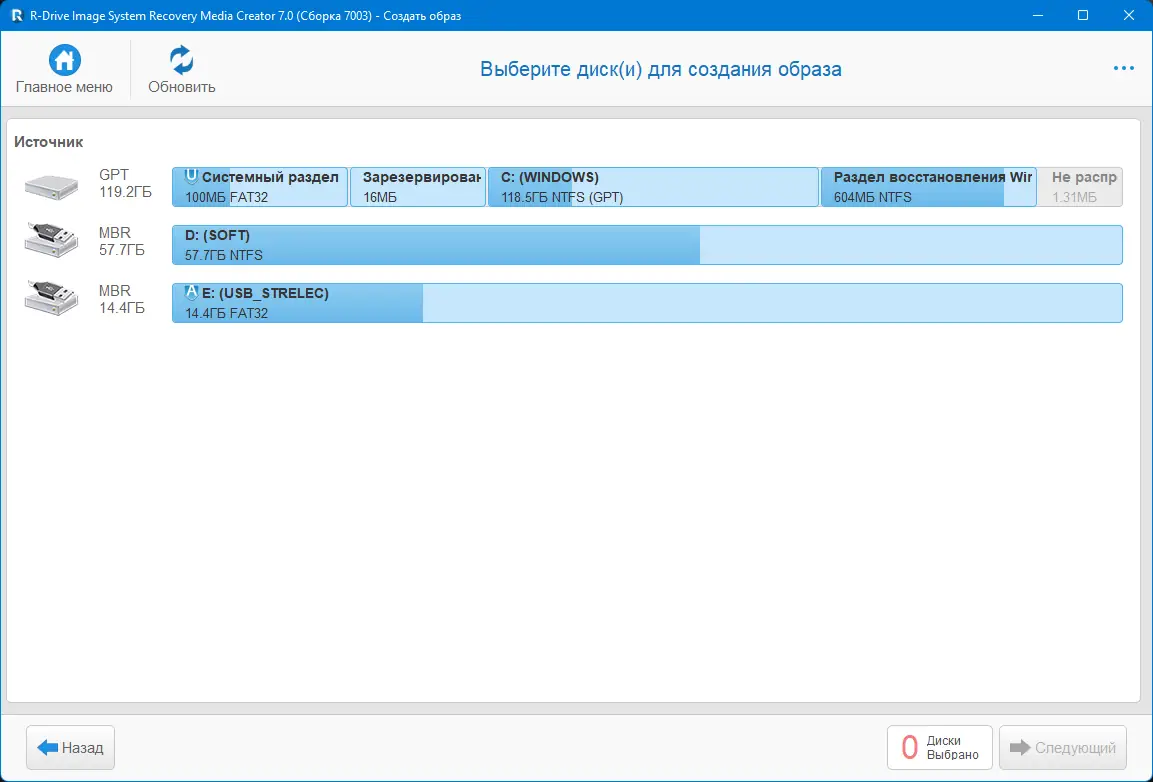This screenshot has height=782, width=1153.
Task: Minimize the R-Drive Image window
Action: [1038, 15]
